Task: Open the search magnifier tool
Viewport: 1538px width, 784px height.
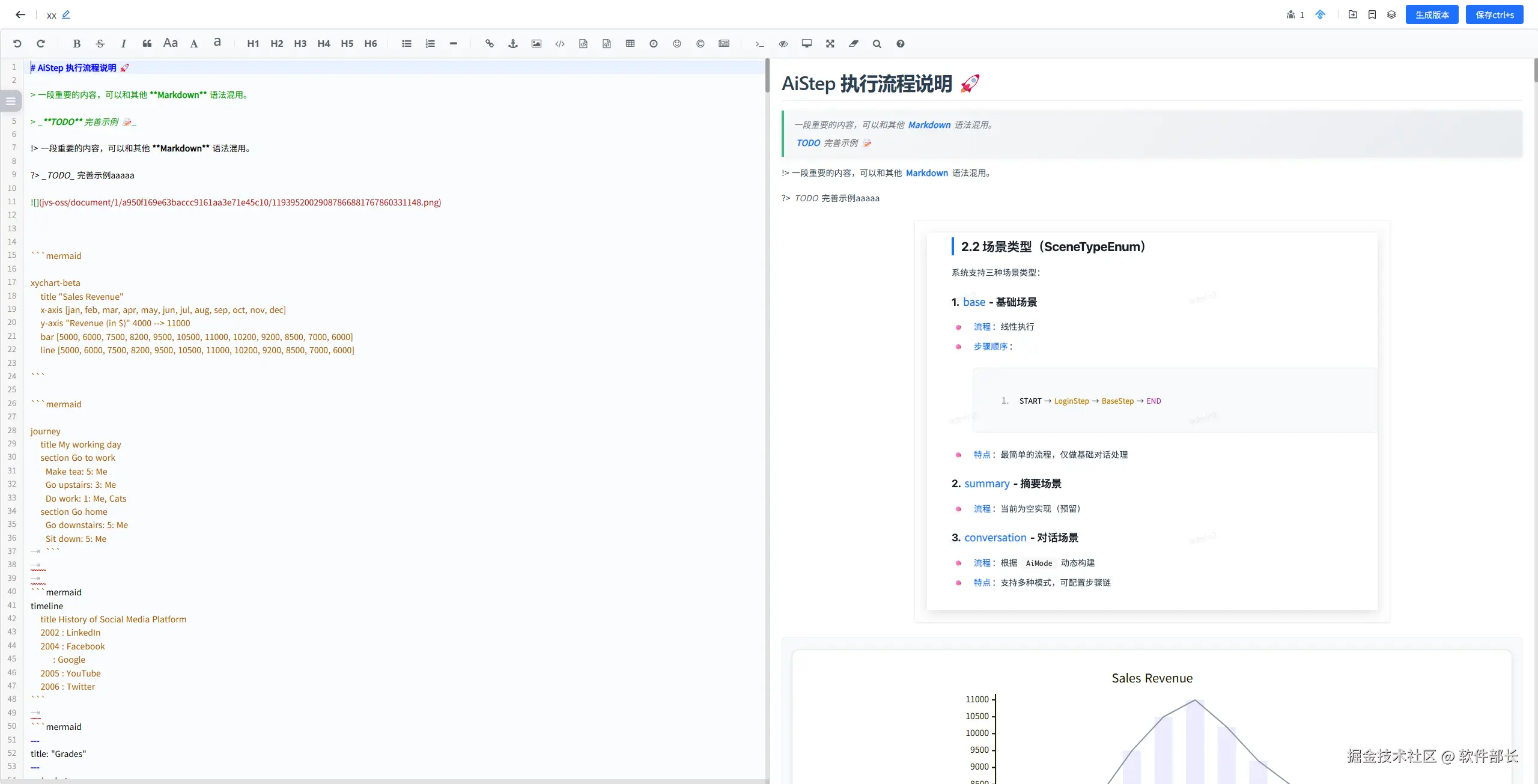Action: [877, 43]
